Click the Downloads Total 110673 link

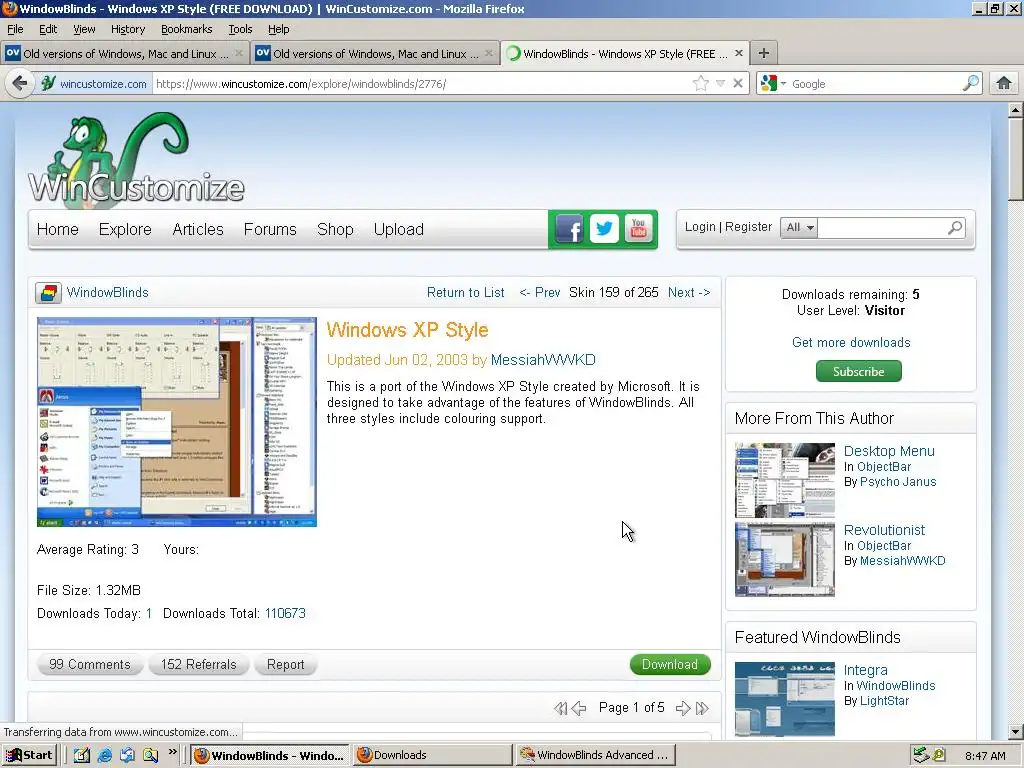[285, 613]
